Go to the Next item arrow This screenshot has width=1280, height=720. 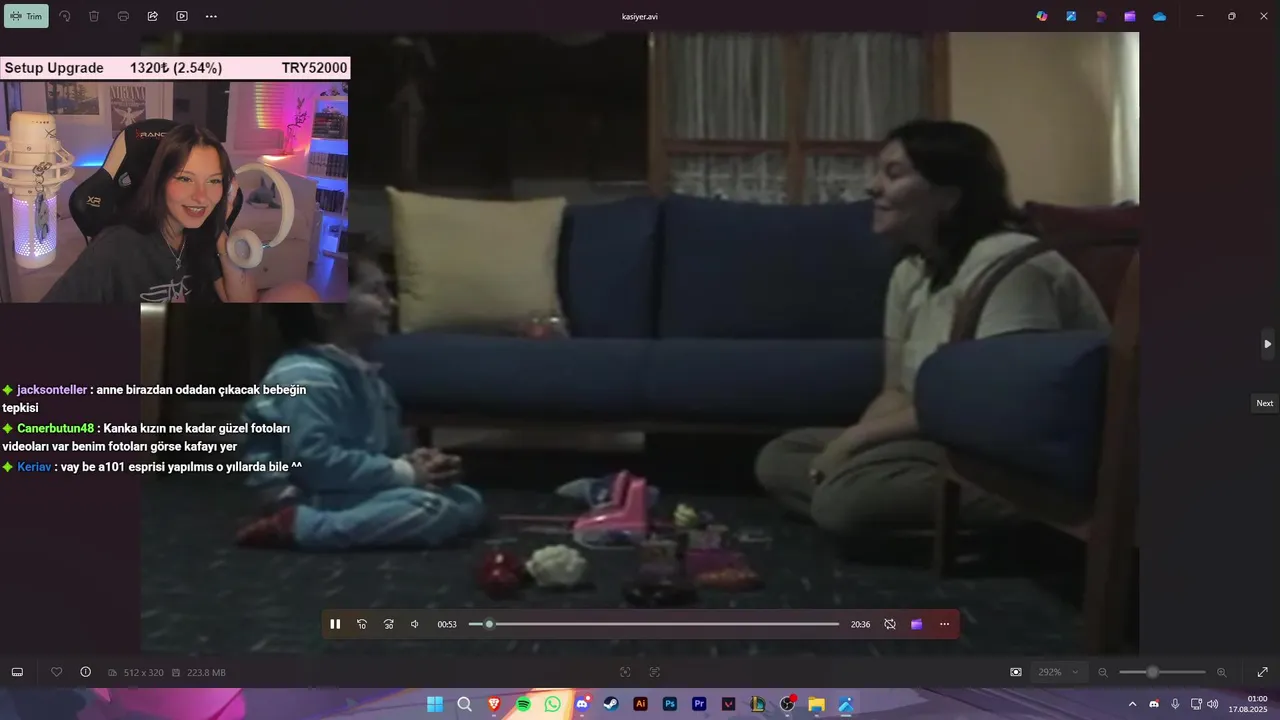(1267, 344)
